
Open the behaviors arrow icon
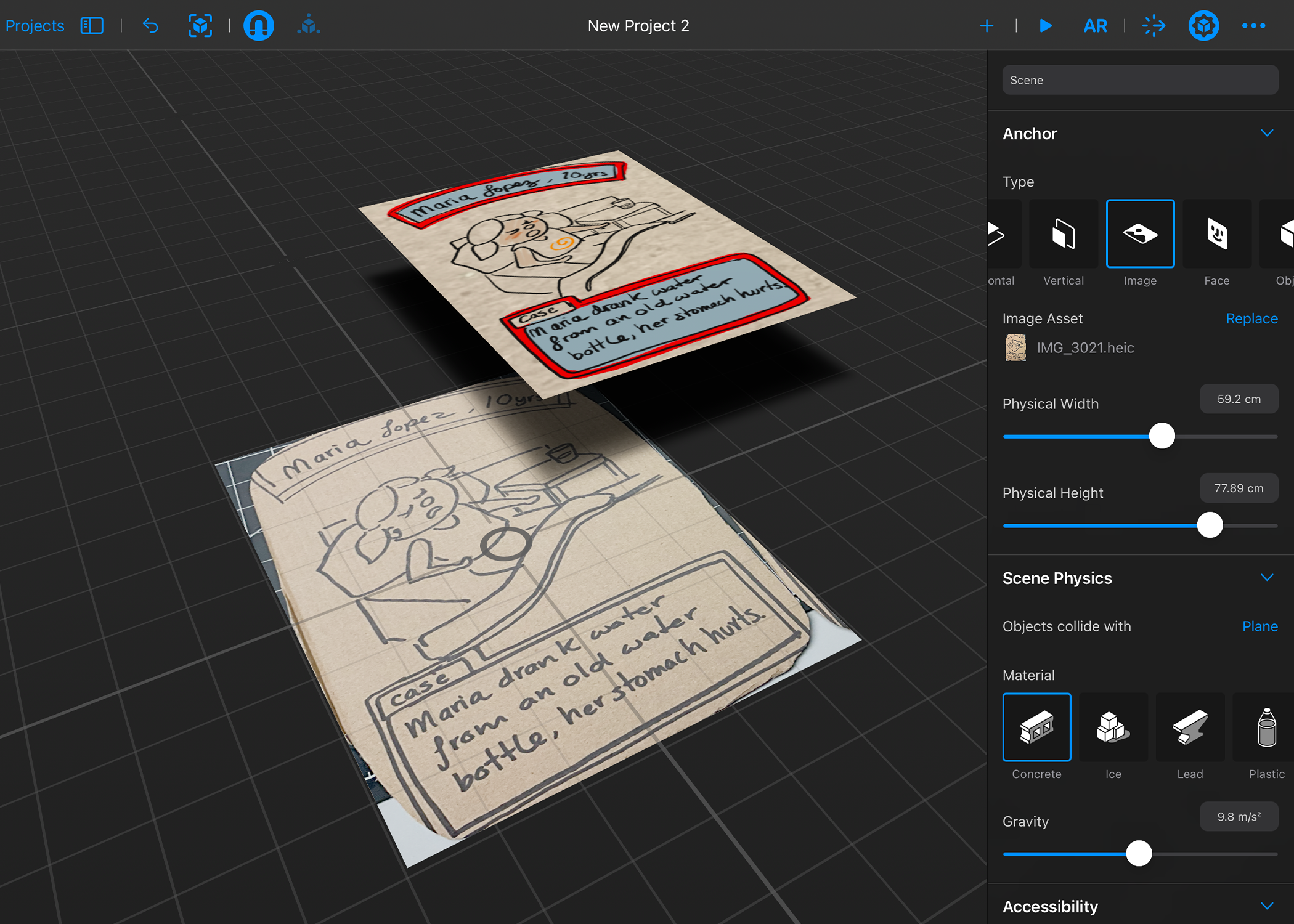click(1154, 26)
